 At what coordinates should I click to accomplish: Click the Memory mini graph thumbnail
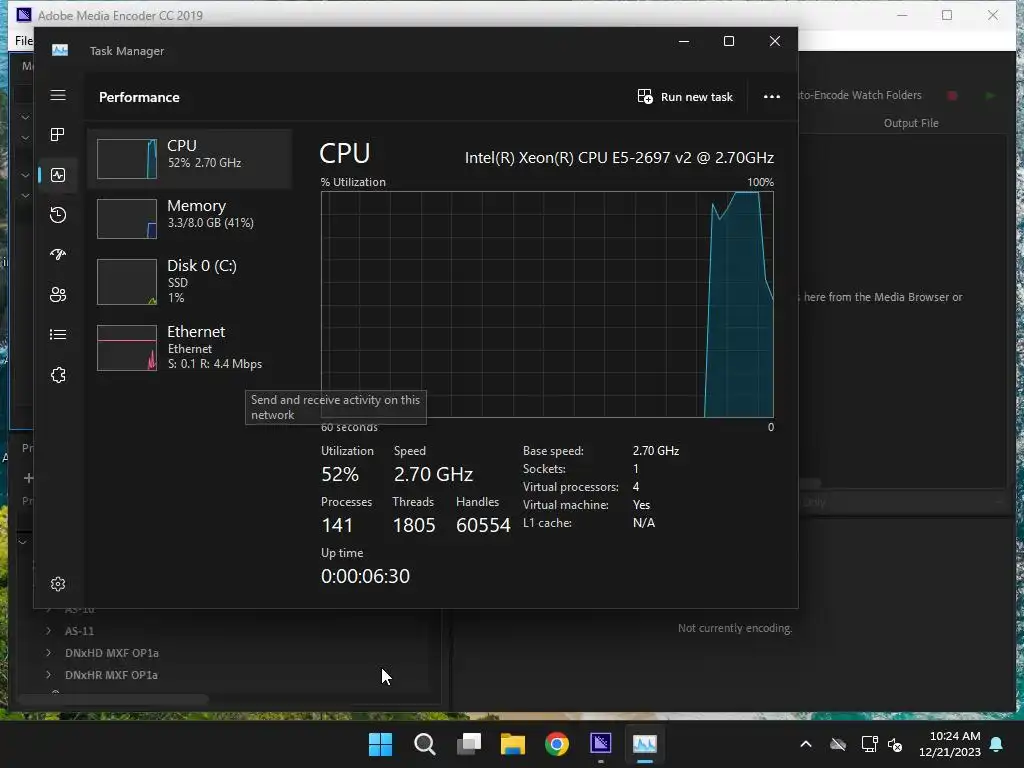(127, 219)
